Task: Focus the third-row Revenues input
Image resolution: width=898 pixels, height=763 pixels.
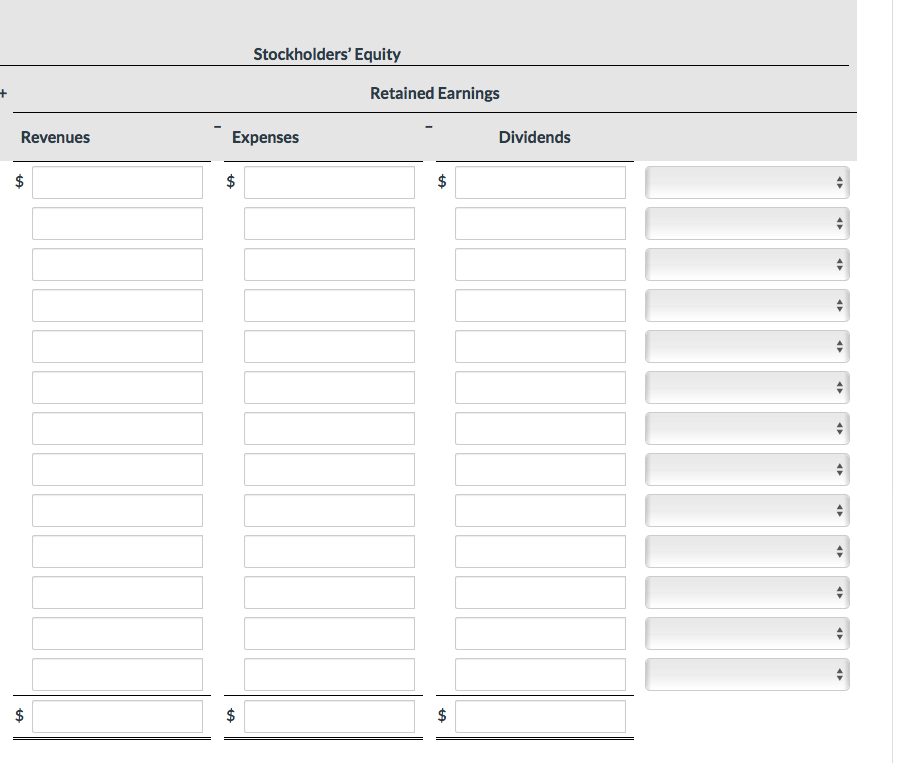Action: pos(117,265)
